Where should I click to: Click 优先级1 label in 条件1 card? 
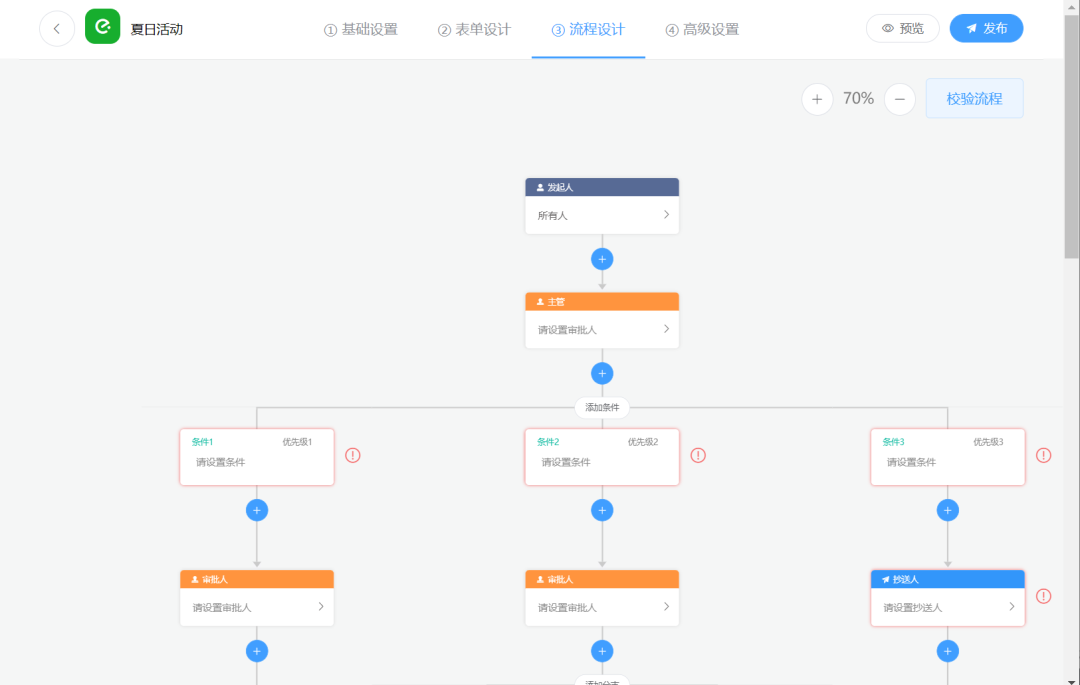pos(298,442)
